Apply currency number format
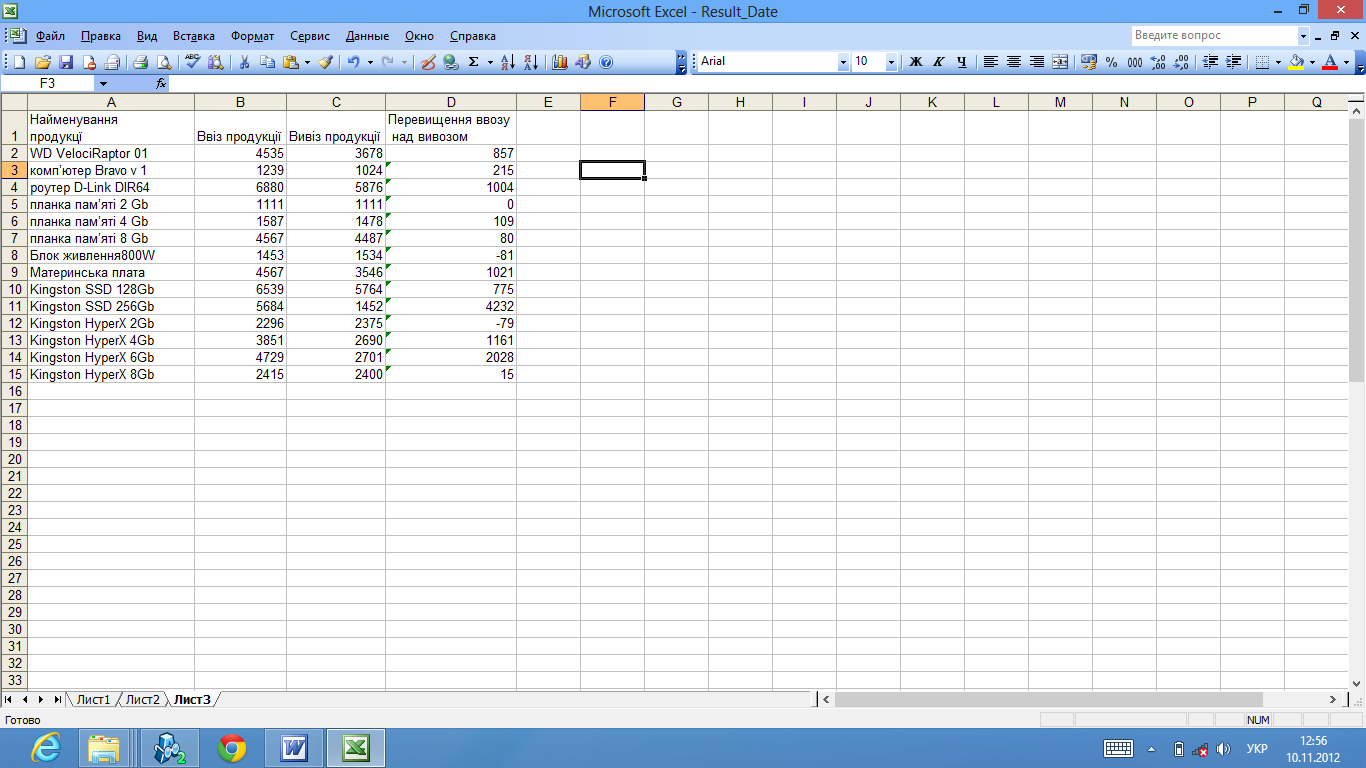This screenshot has height=768, width=1366. click(1089, 62)
